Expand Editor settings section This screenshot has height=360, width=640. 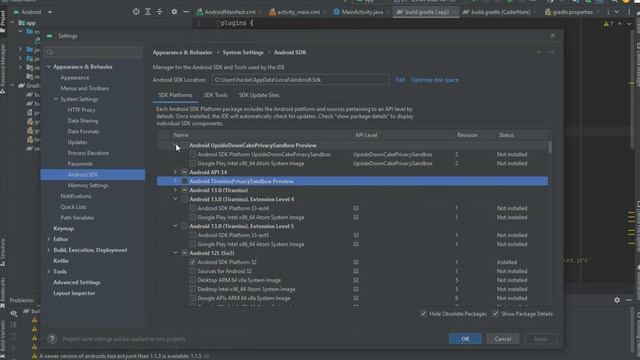[49, 239]
